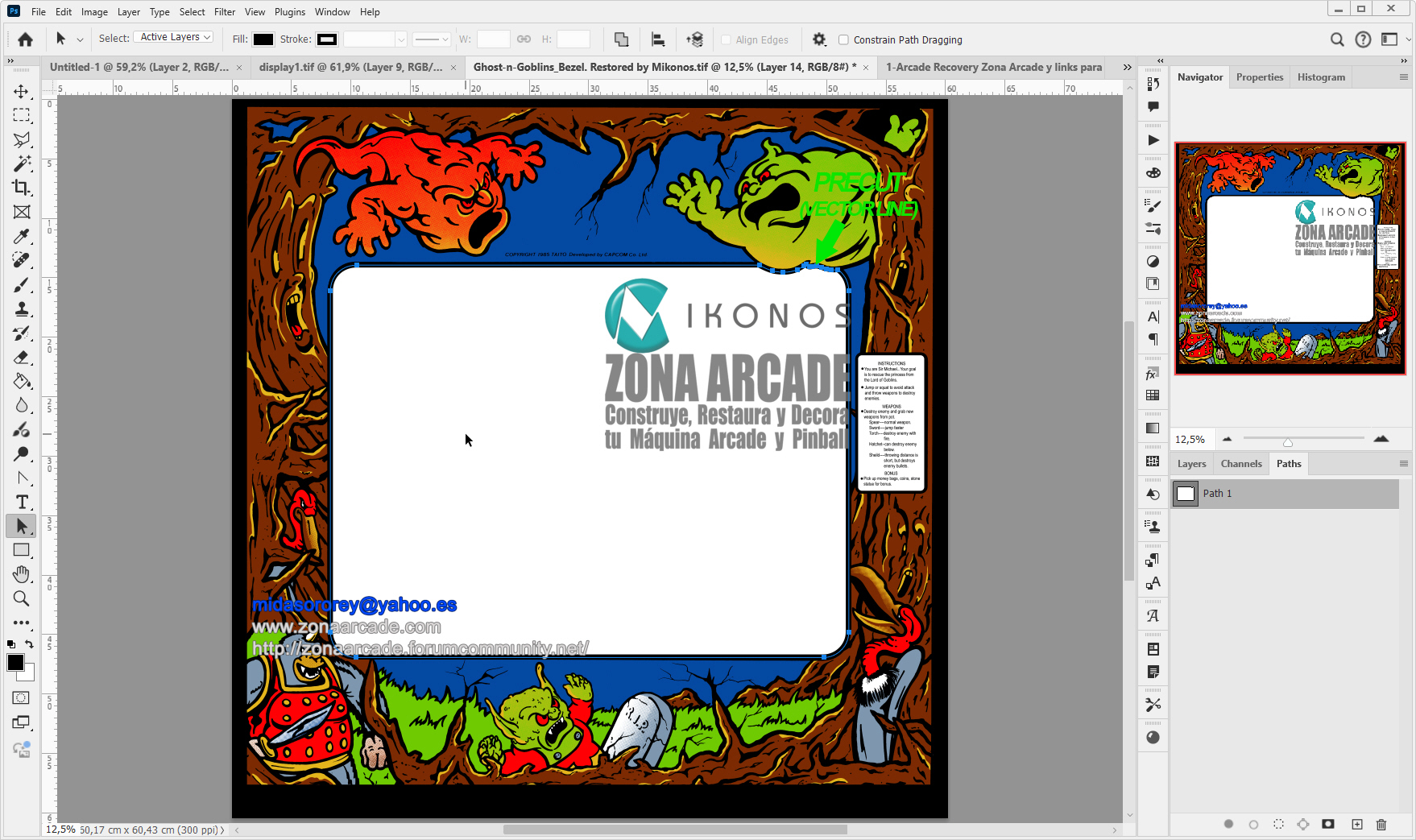Show more document tabs chevron

click(x=1127, y=68)
